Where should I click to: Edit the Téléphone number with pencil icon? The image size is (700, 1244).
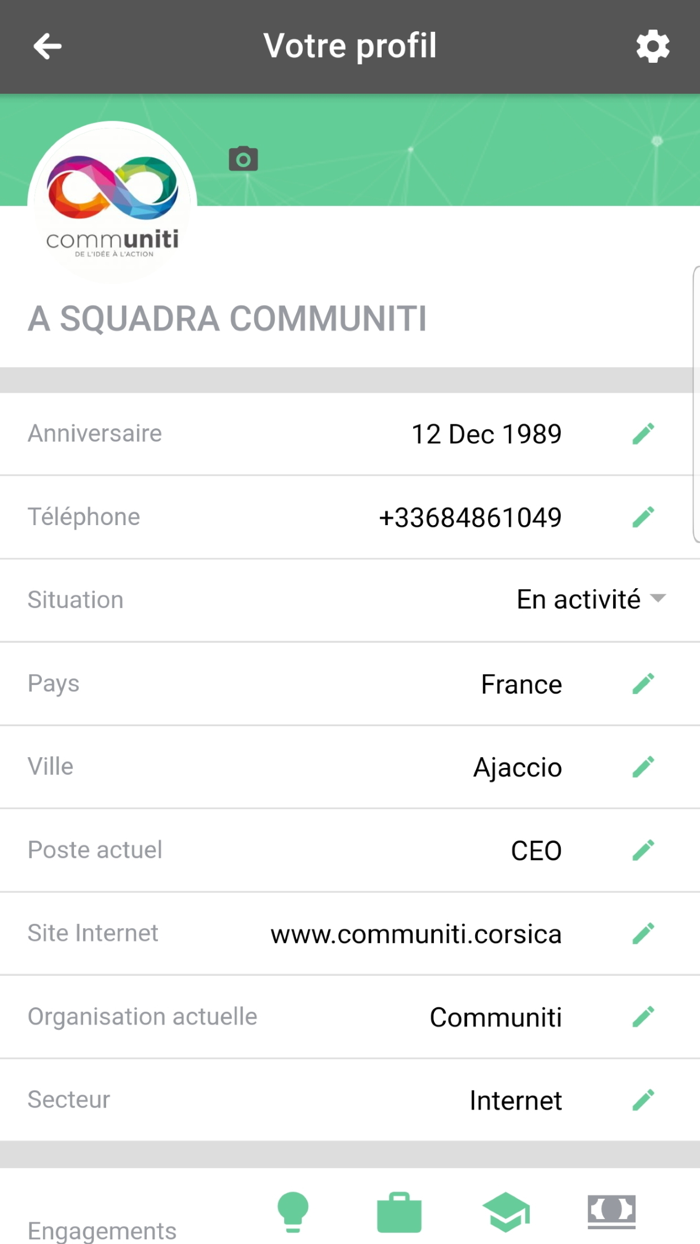[x=644, y=516]
